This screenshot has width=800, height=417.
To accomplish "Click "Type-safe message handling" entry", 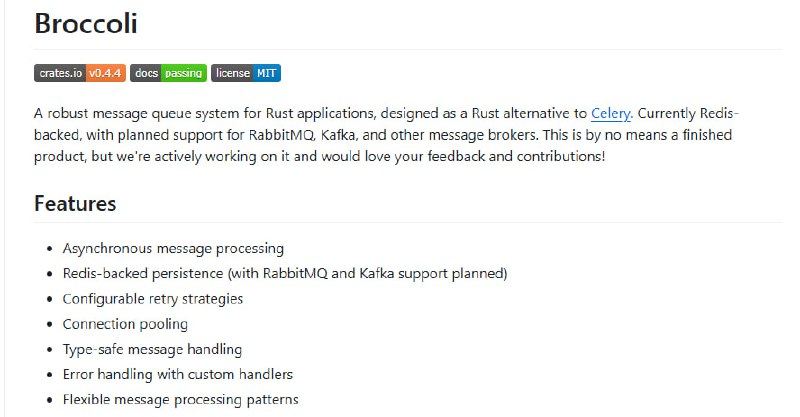I will 152,349.
